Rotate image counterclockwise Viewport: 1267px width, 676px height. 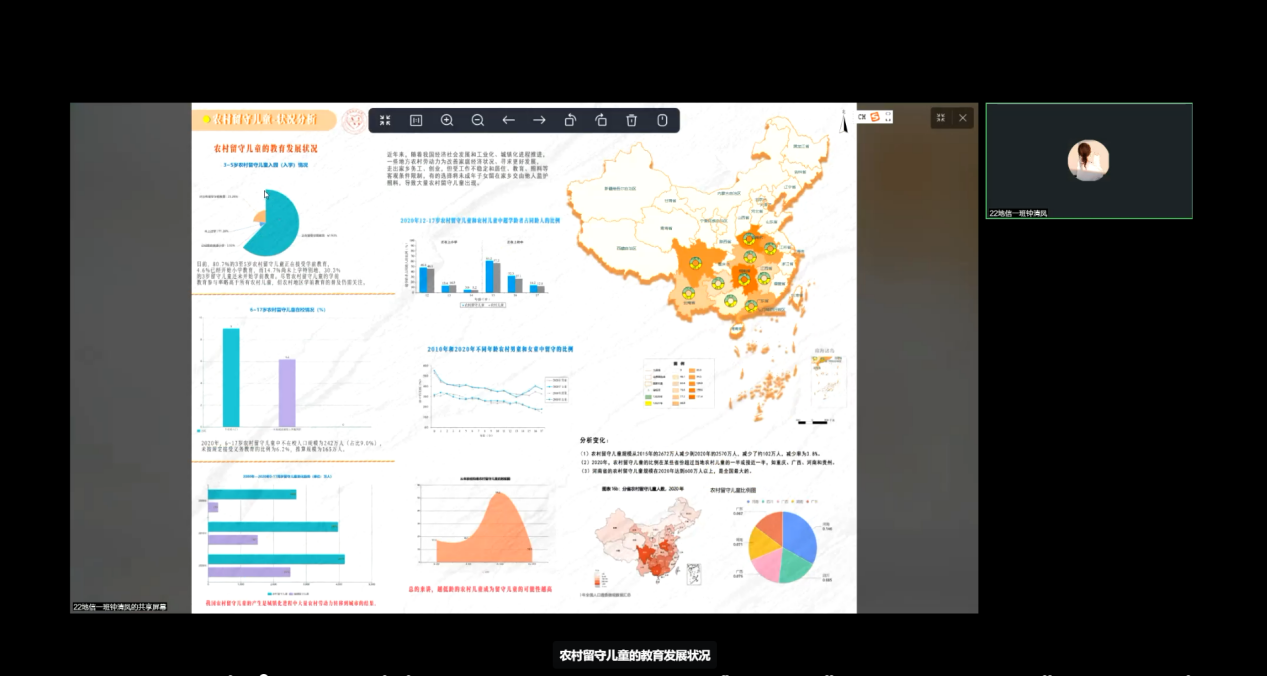pyautogui.click(x=570, y=120)
